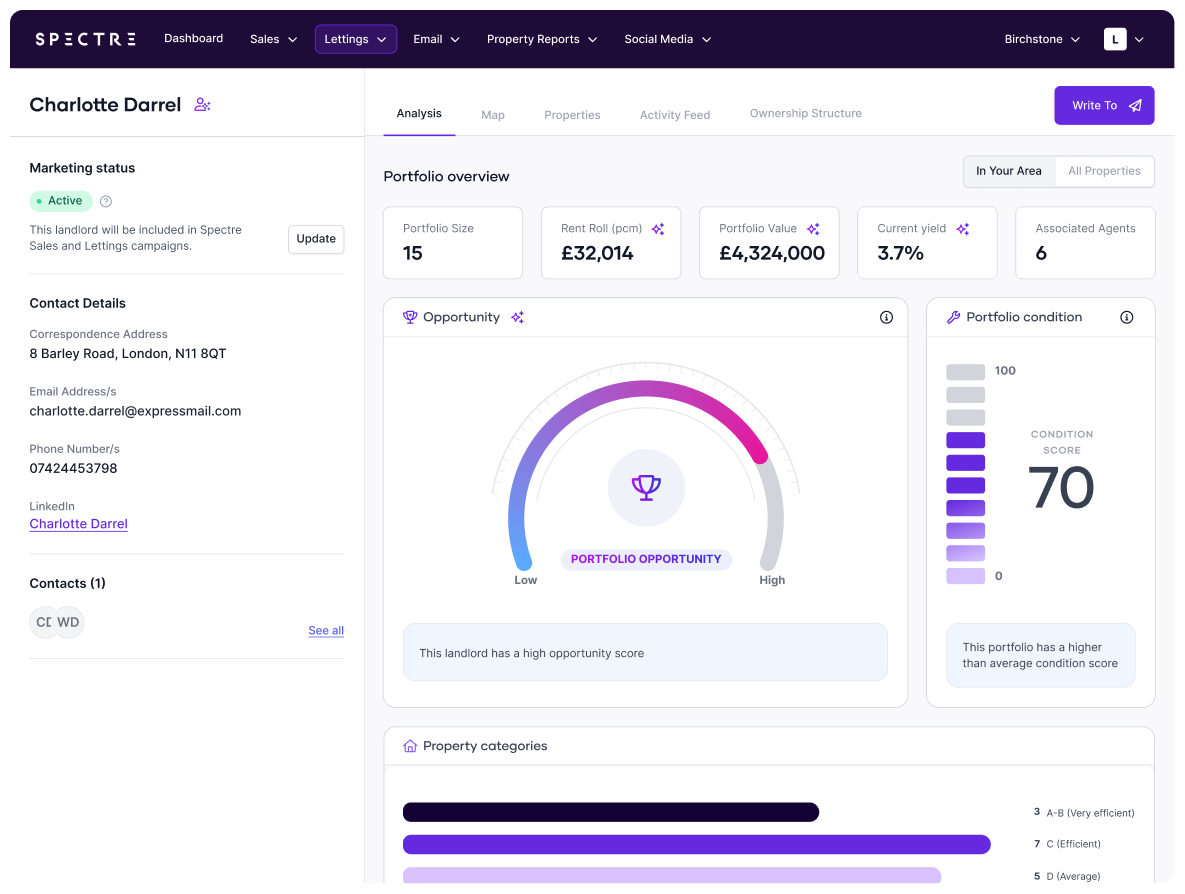This screenshot has width=1185, height=894.
Task: Open the Lettings dropdown menu
Action: tap(355, 38)
